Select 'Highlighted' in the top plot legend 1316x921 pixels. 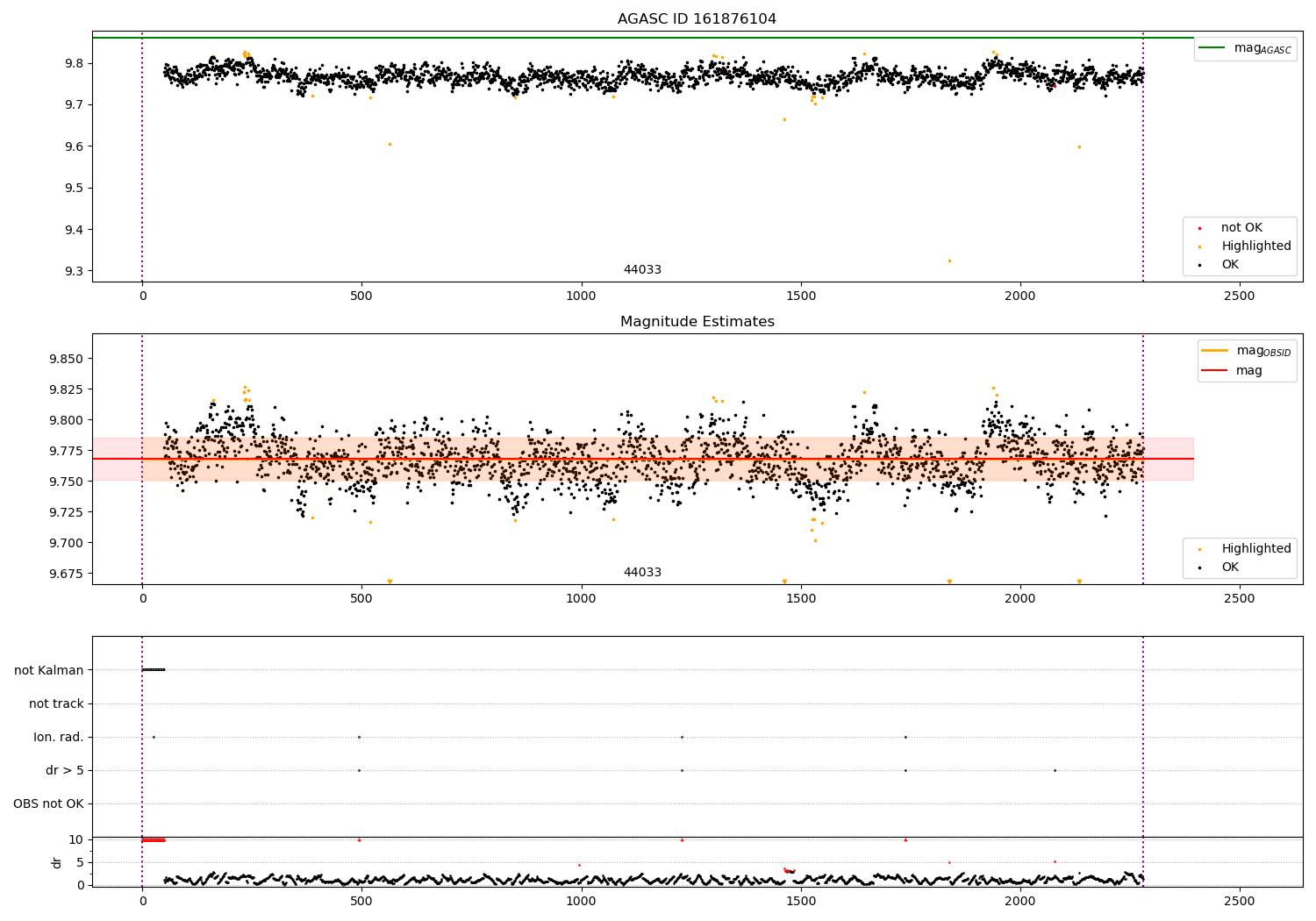[x=1256, y=246]
